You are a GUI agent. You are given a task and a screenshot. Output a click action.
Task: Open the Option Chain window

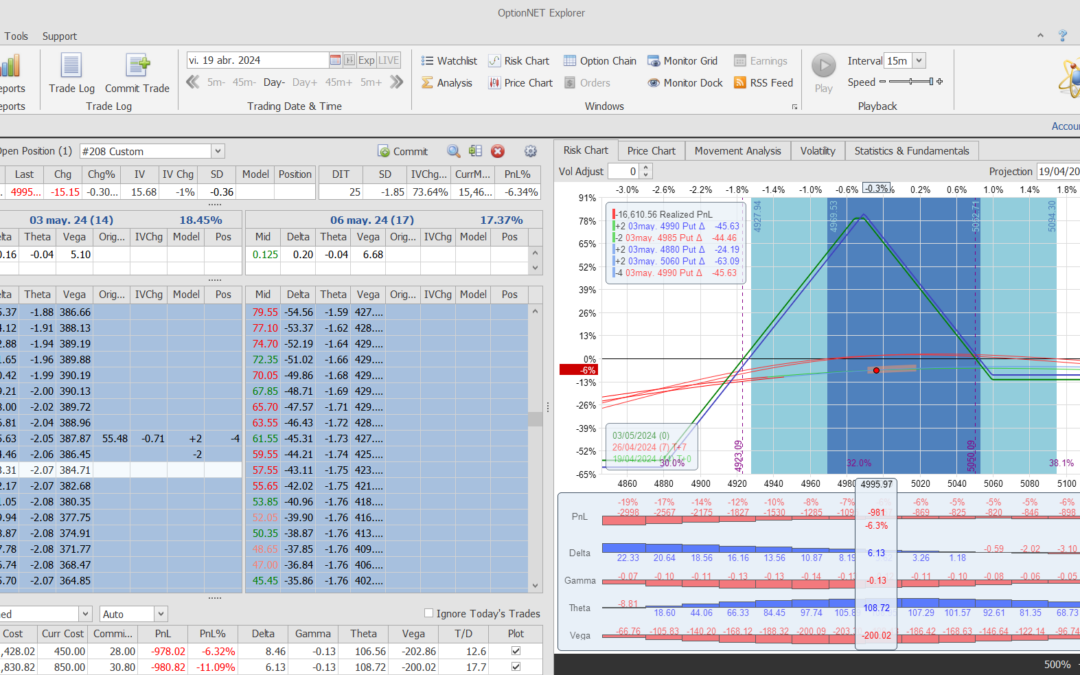click(599, 61)
